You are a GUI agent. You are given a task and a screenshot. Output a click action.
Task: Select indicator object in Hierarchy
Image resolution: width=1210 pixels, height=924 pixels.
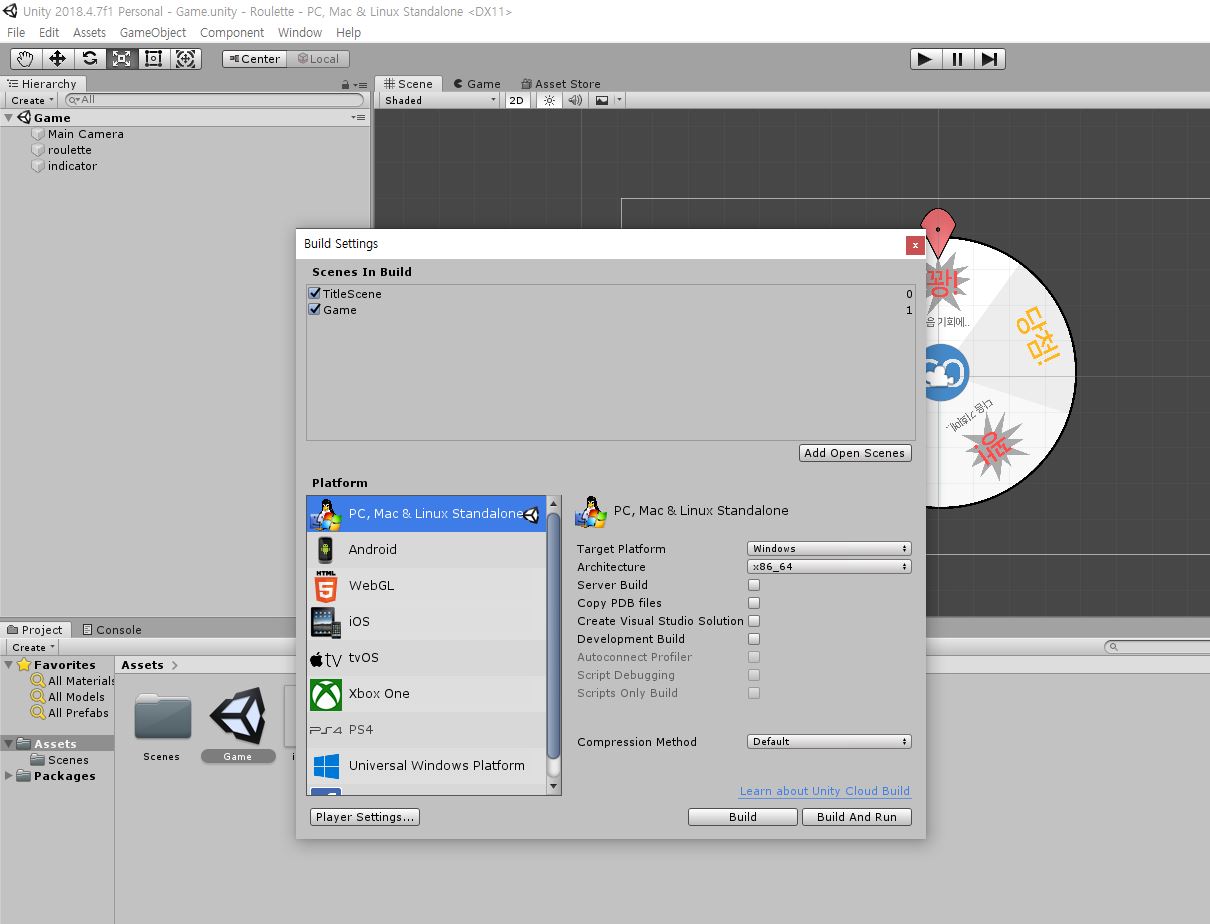72,166
